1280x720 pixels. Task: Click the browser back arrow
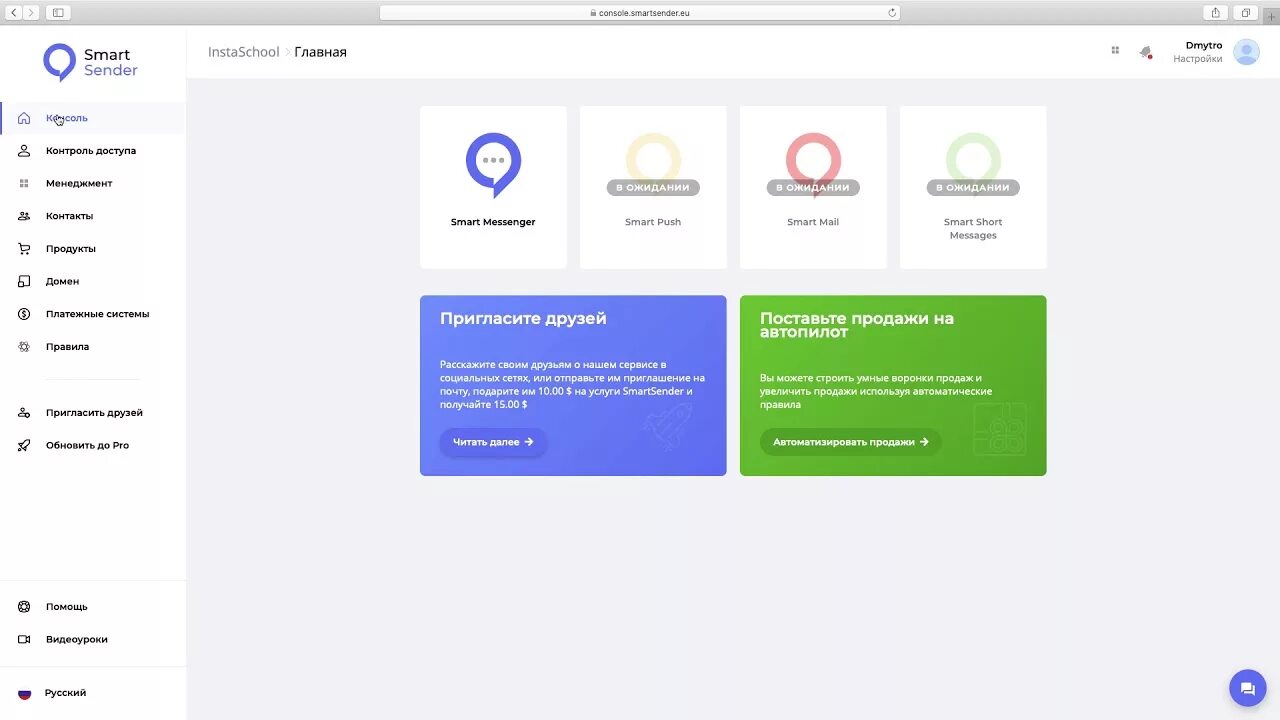pos(14,13)
